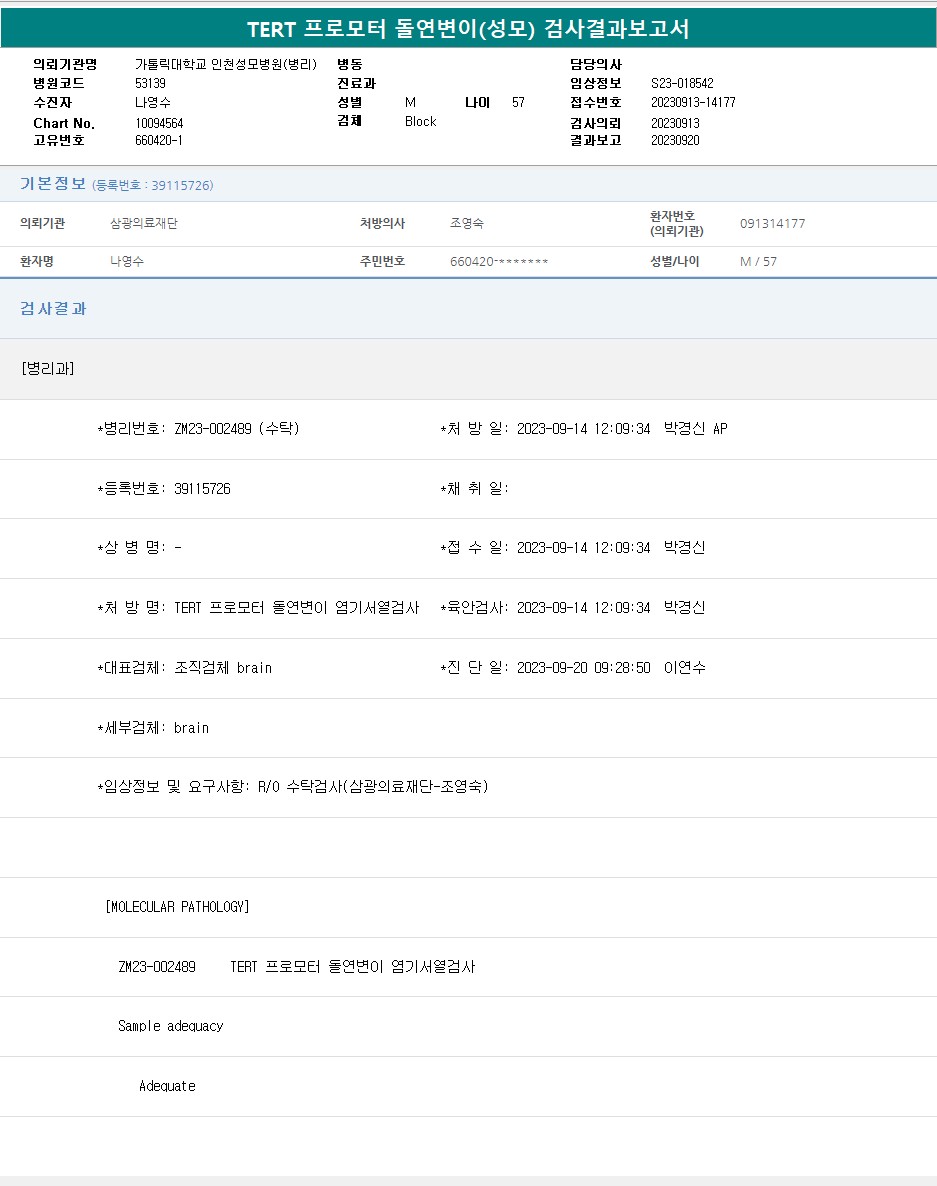Click the registration number 39115726 in 기본정보 header

coord(153,185)
